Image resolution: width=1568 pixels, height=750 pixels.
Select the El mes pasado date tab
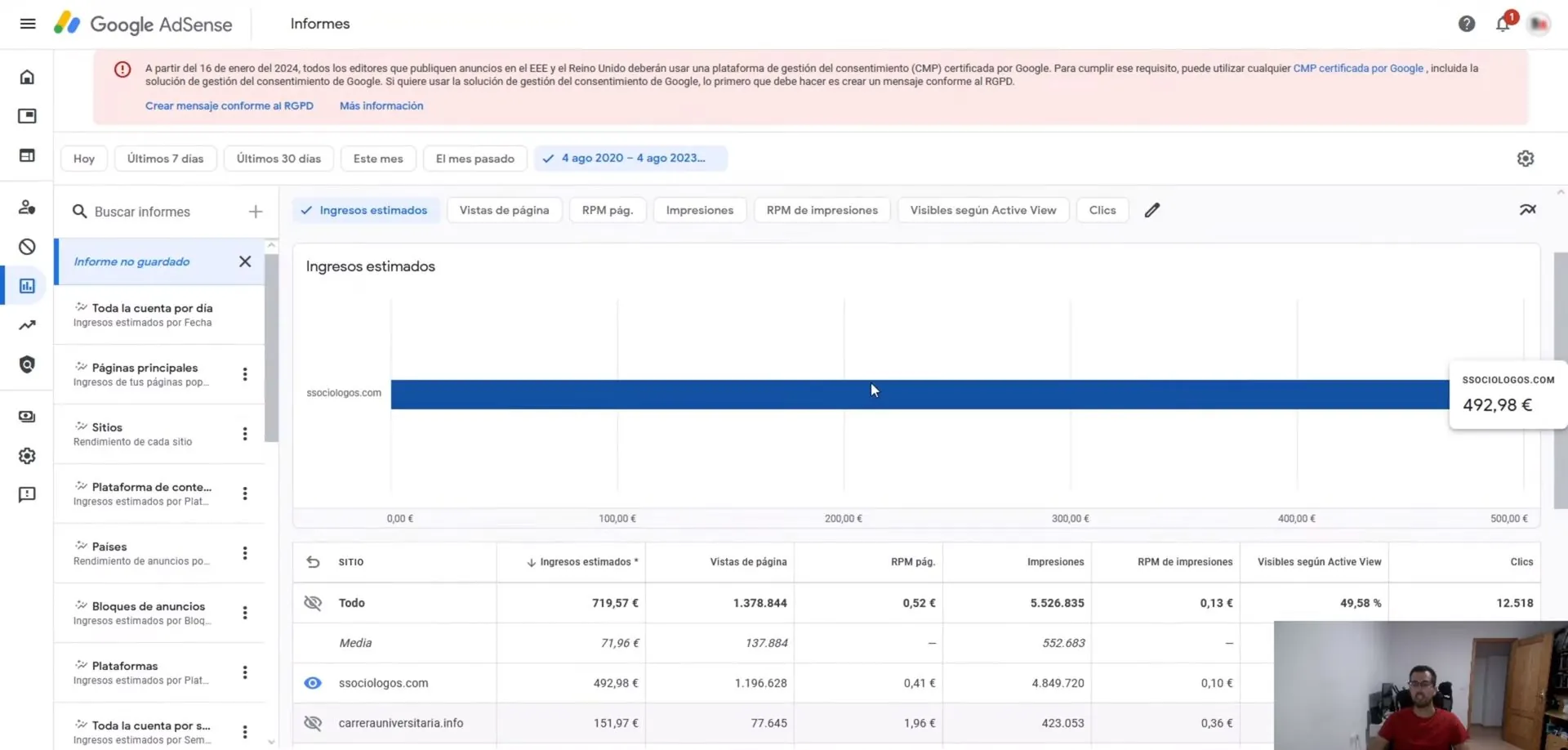tap(475, 158)
